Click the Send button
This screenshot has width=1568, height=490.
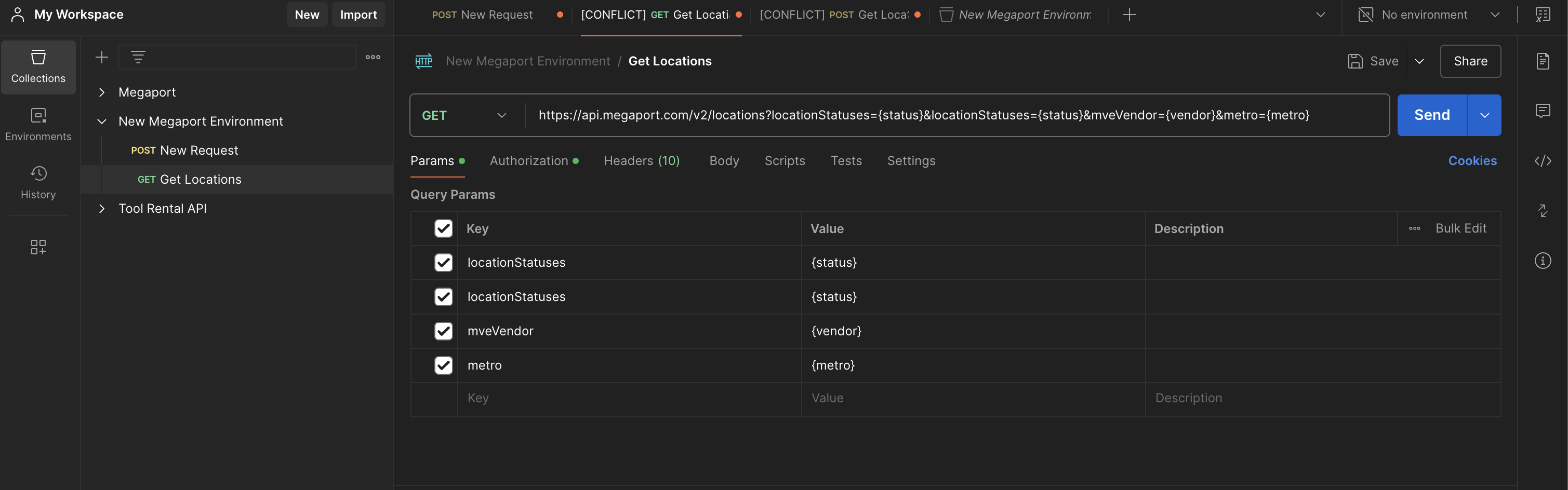tap(1432, 116)
